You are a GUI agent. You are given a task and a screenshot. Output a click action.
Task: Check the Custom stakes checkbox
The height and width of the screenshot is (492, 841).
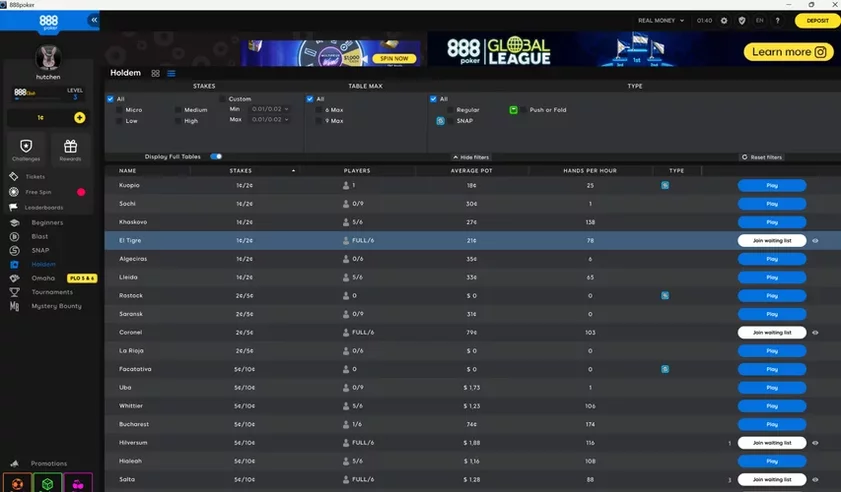[x=222, y=99]
